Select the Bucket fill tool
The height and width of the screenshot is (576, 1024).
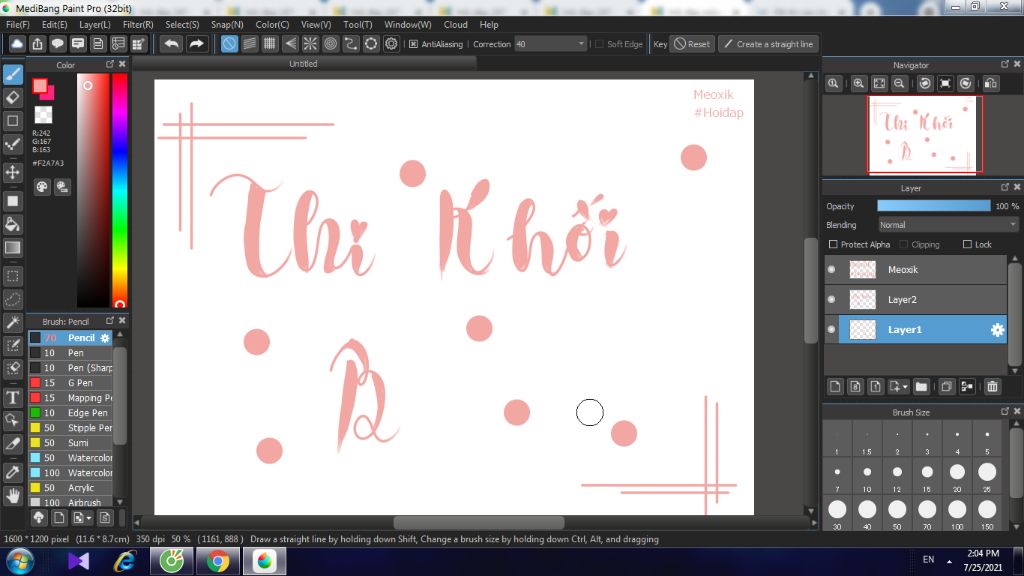tap(12, 225)
